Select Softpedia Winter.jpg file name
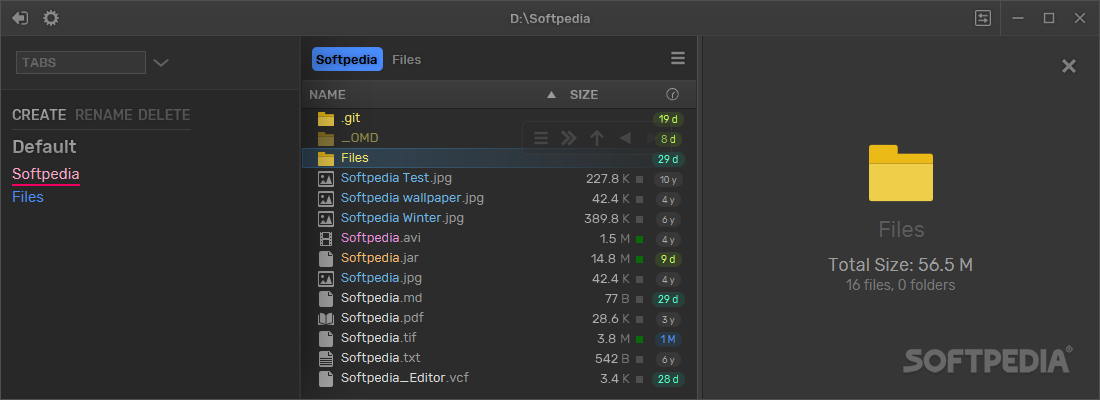 pos(402,218)
